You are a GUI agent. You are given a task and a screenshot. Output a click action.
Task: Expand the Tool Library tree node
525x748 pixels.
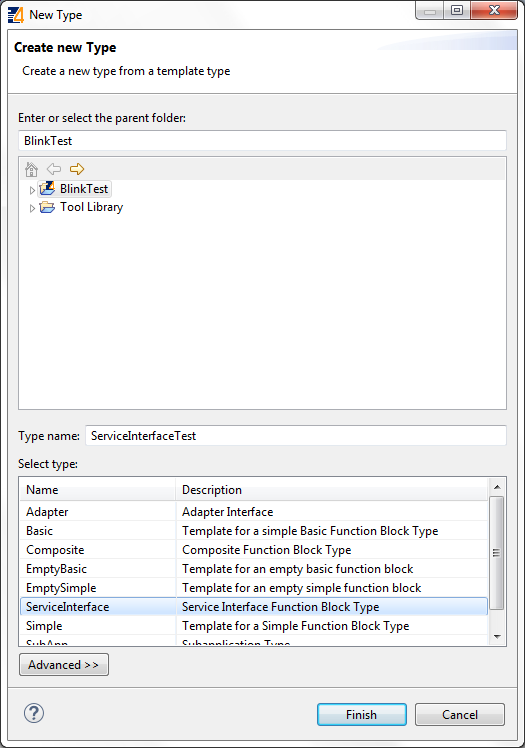click(x=32, y=208)
